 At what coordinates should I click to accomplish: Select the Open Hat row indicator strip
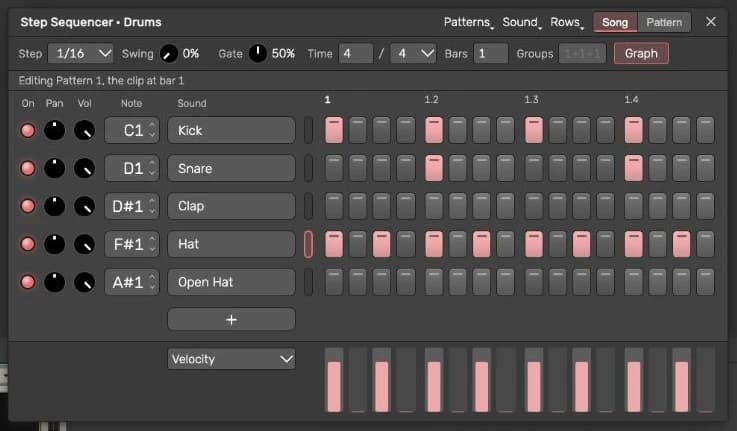pyautogui.click(x=308, y=282)
